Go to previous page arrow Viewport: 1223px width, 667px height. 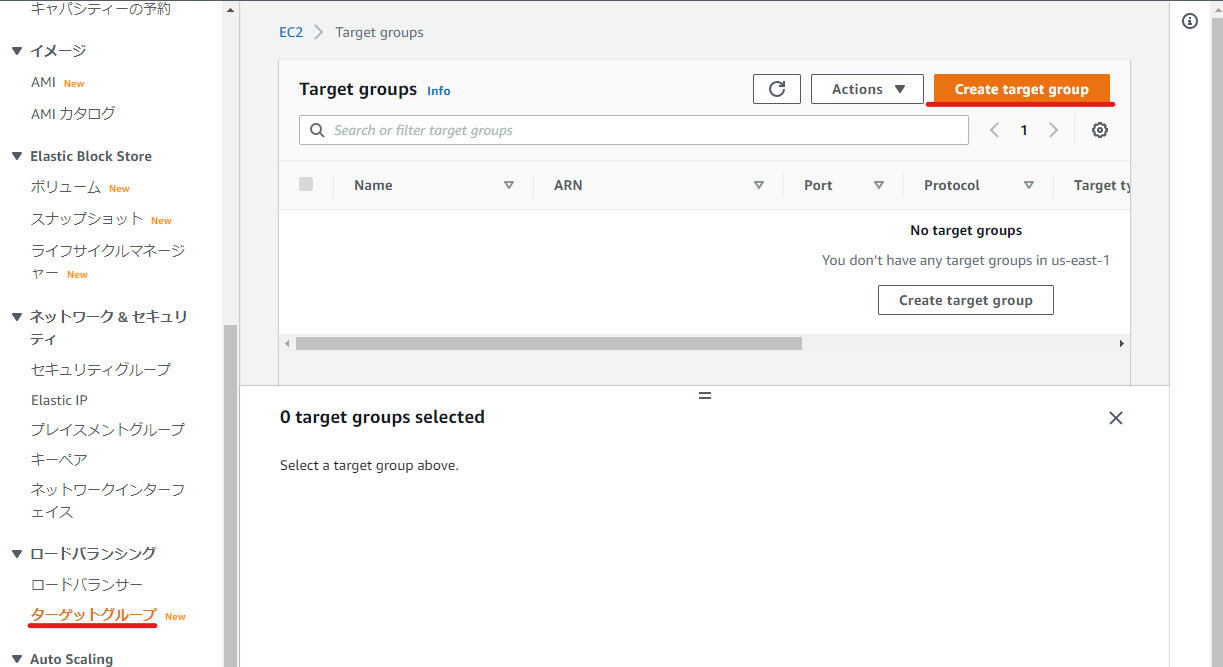(994, 130)
